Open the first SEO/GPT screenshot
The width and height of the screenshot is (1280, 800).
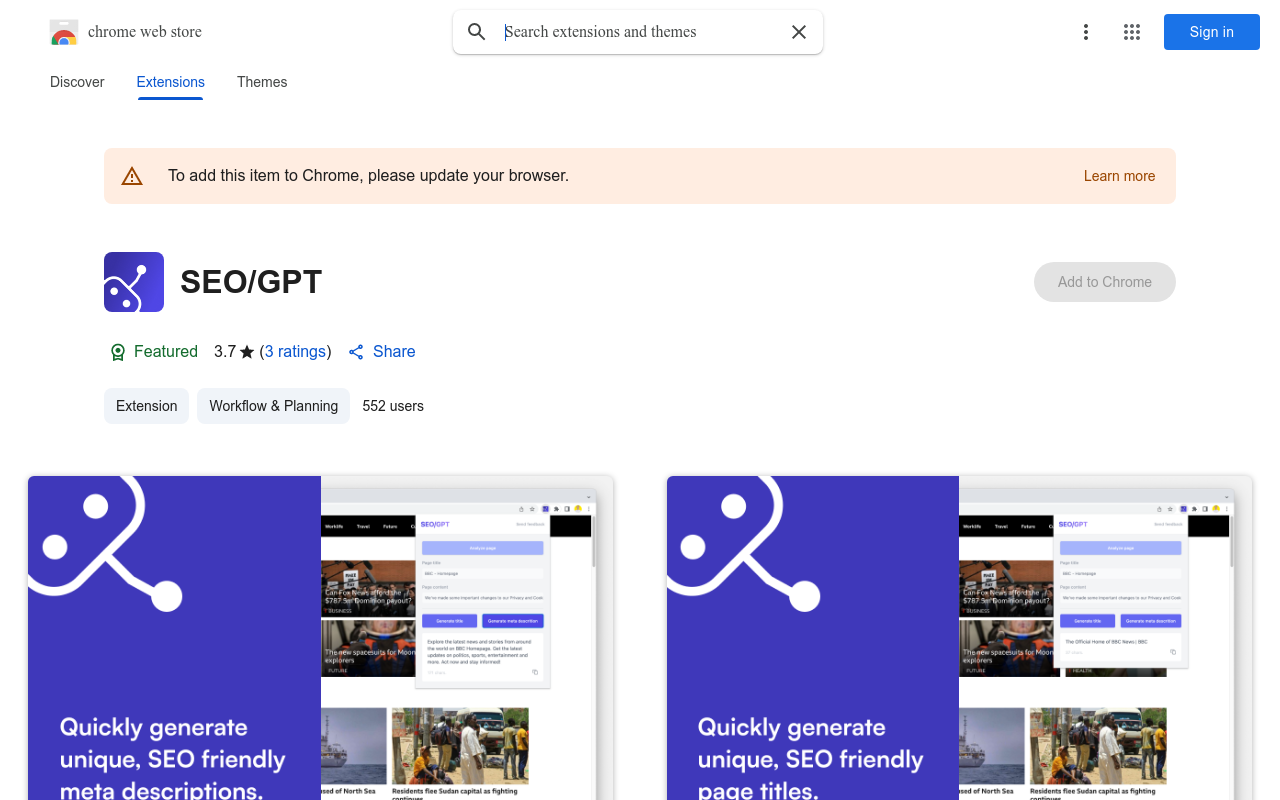coord(320,640)
